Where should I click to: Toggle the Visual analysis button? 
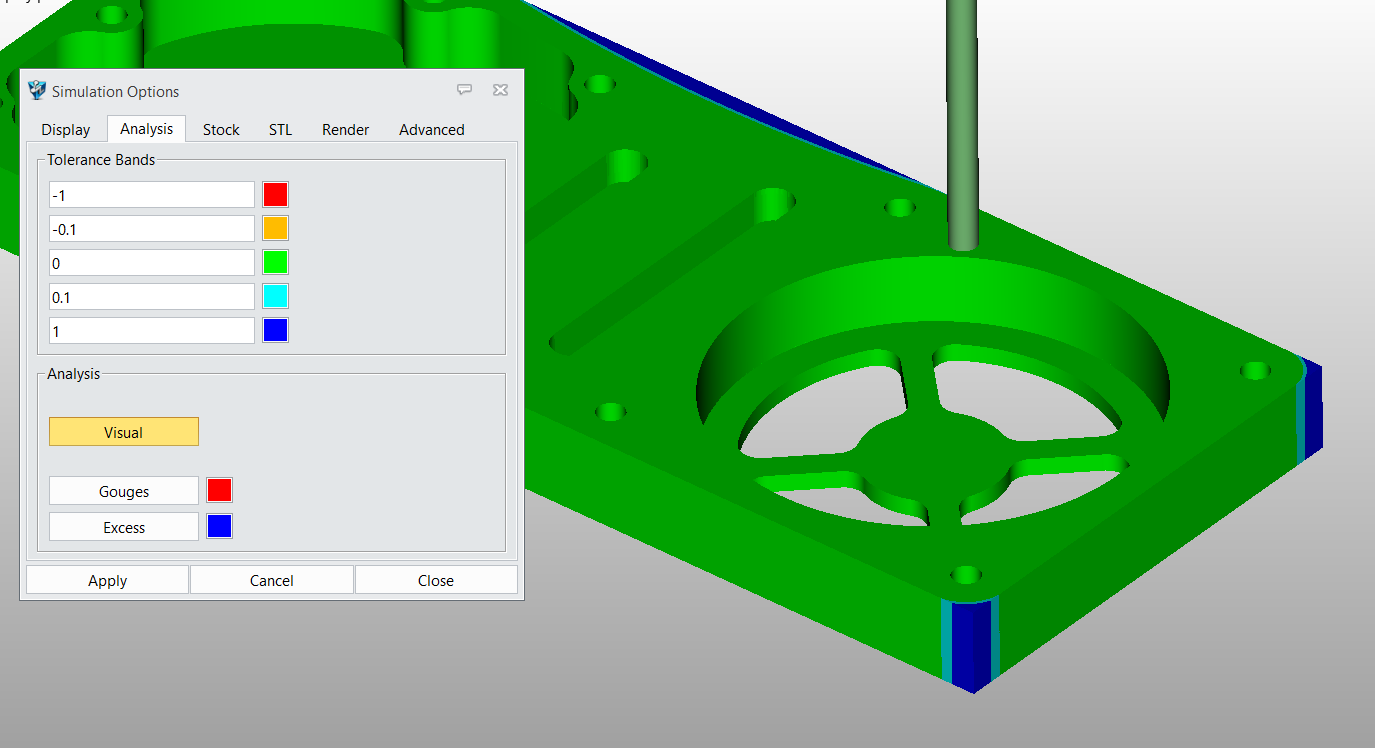(x=124, y=432)
